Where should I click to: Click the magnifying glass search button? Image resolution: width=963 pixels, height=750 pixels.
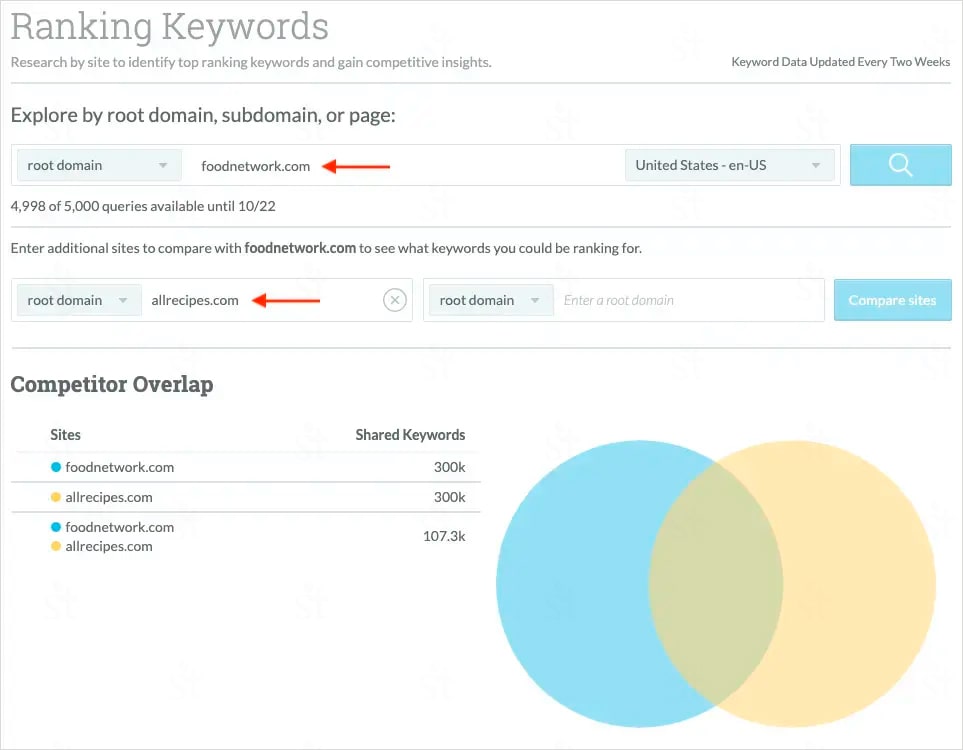click(x=900, y=165)
